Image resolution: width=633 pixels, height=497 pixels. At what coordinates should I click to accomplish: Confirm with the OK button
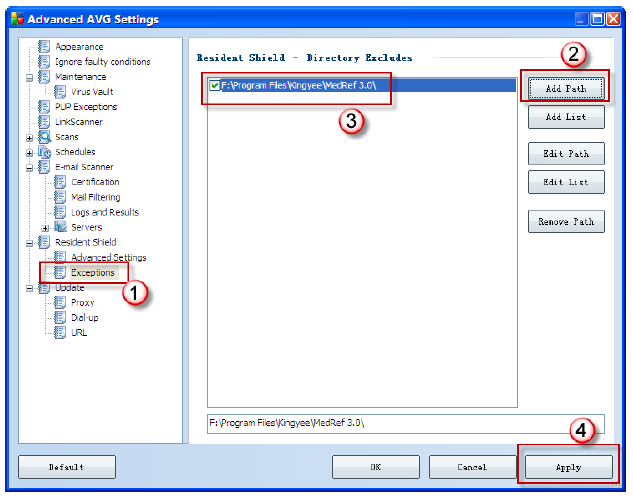[x=375, y=467]
